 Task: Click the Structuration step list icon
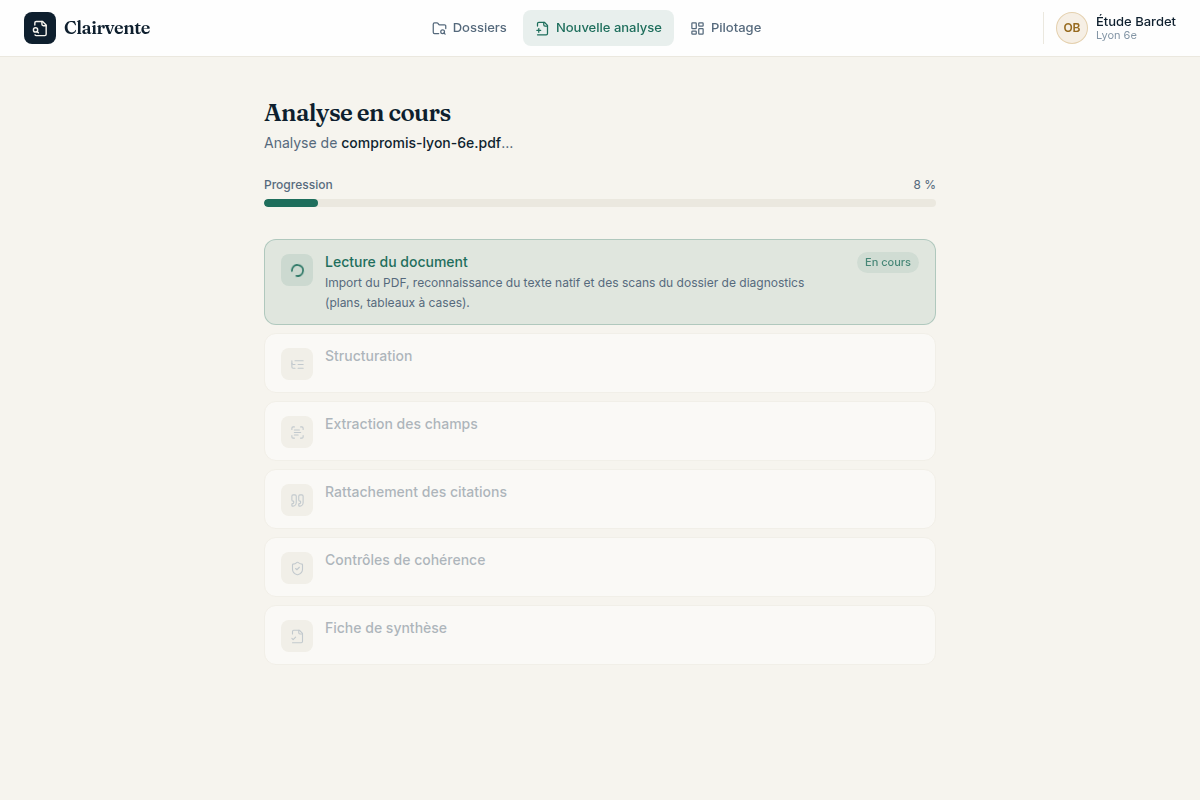[x=297, y=364]
